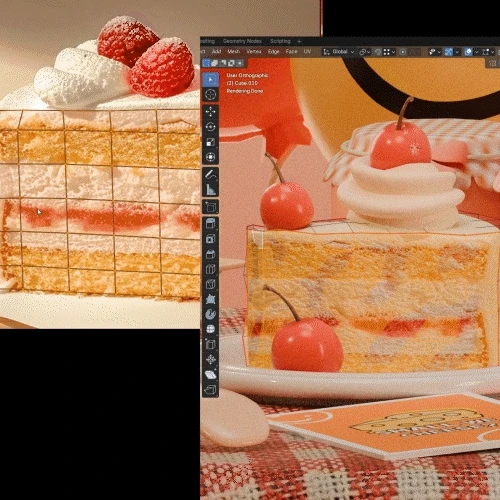Image resolution: width=500 pixels, height=500 pixels.
Task: Select the Add Cube tool
Action: [x=210, y=207]
